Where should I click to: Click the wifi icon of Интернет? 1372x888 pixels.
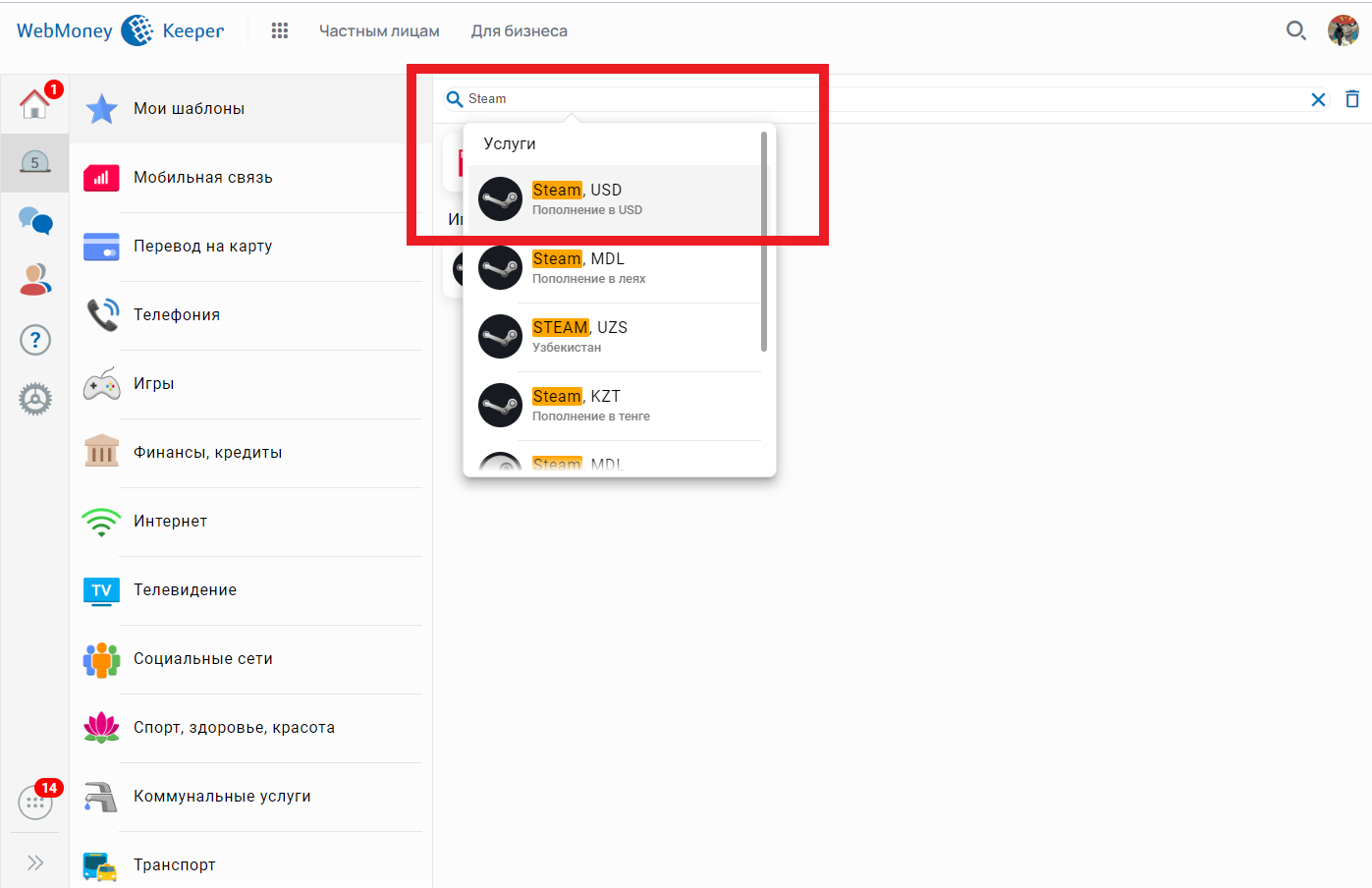click(101, 522)
